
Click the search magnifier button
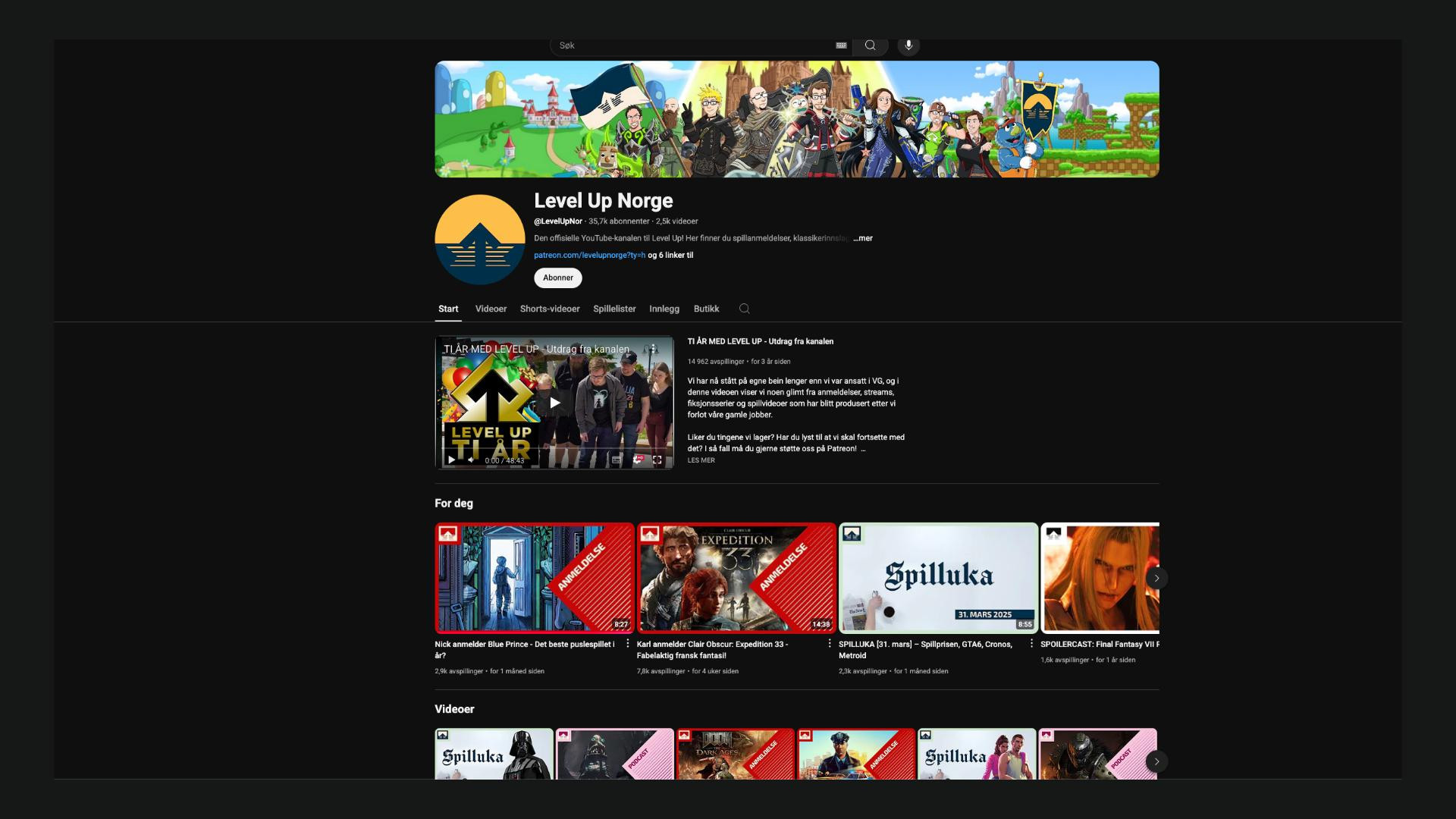[870, 45]
